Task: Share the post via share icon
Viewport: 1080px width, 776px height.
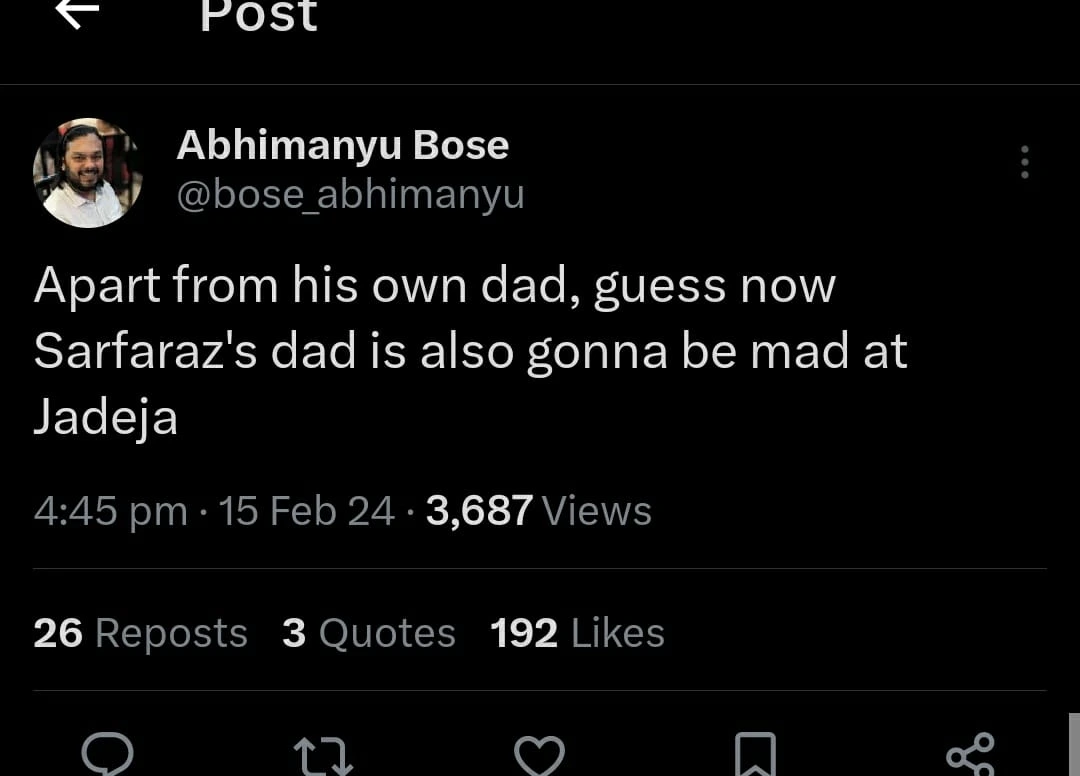Action: pos(970,756)
